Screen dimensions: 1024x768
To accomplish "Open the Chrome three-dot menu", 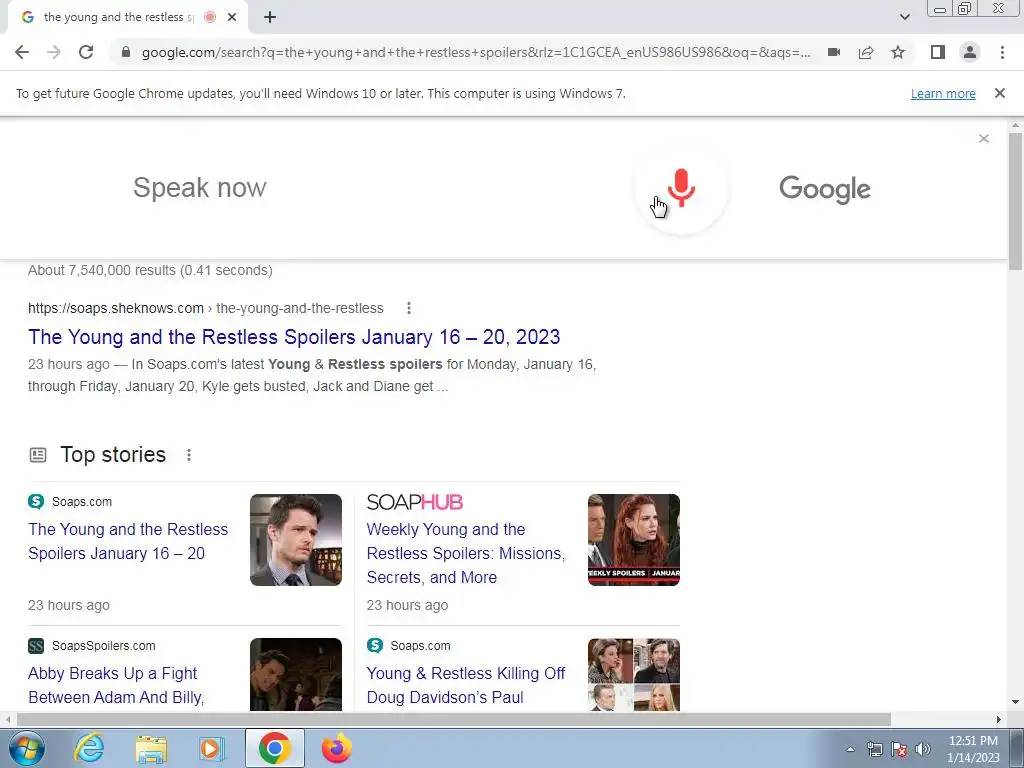I will coord(1002,52).
